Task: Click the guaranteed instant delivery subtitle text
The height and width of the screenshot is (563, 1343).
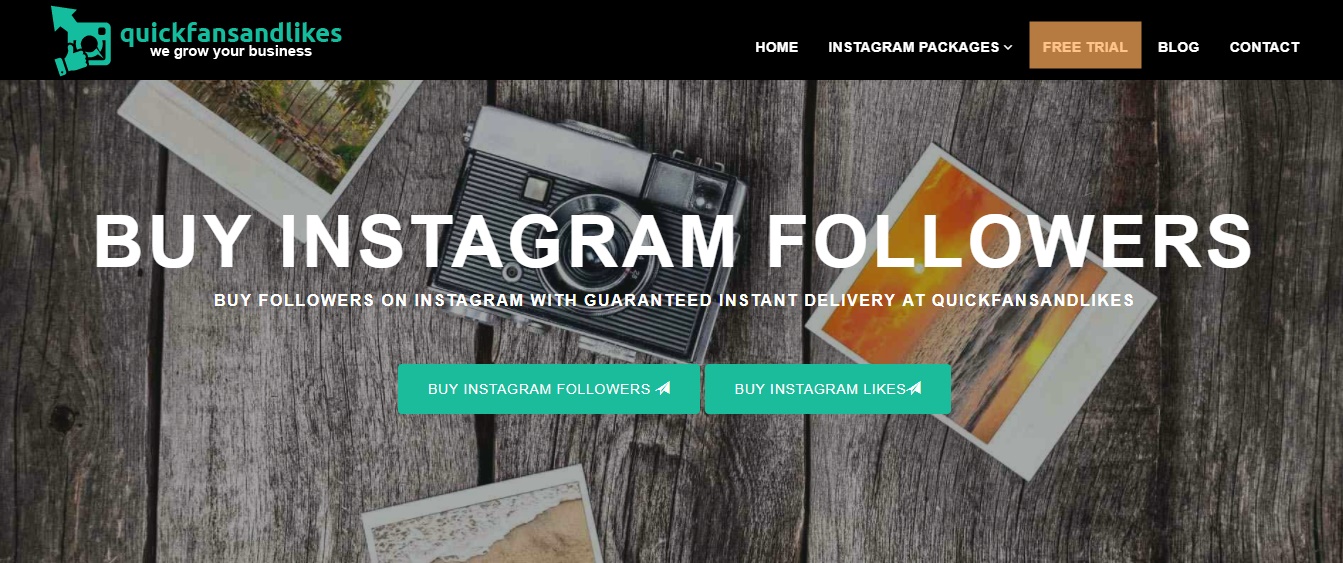Action: pos(674,300)
